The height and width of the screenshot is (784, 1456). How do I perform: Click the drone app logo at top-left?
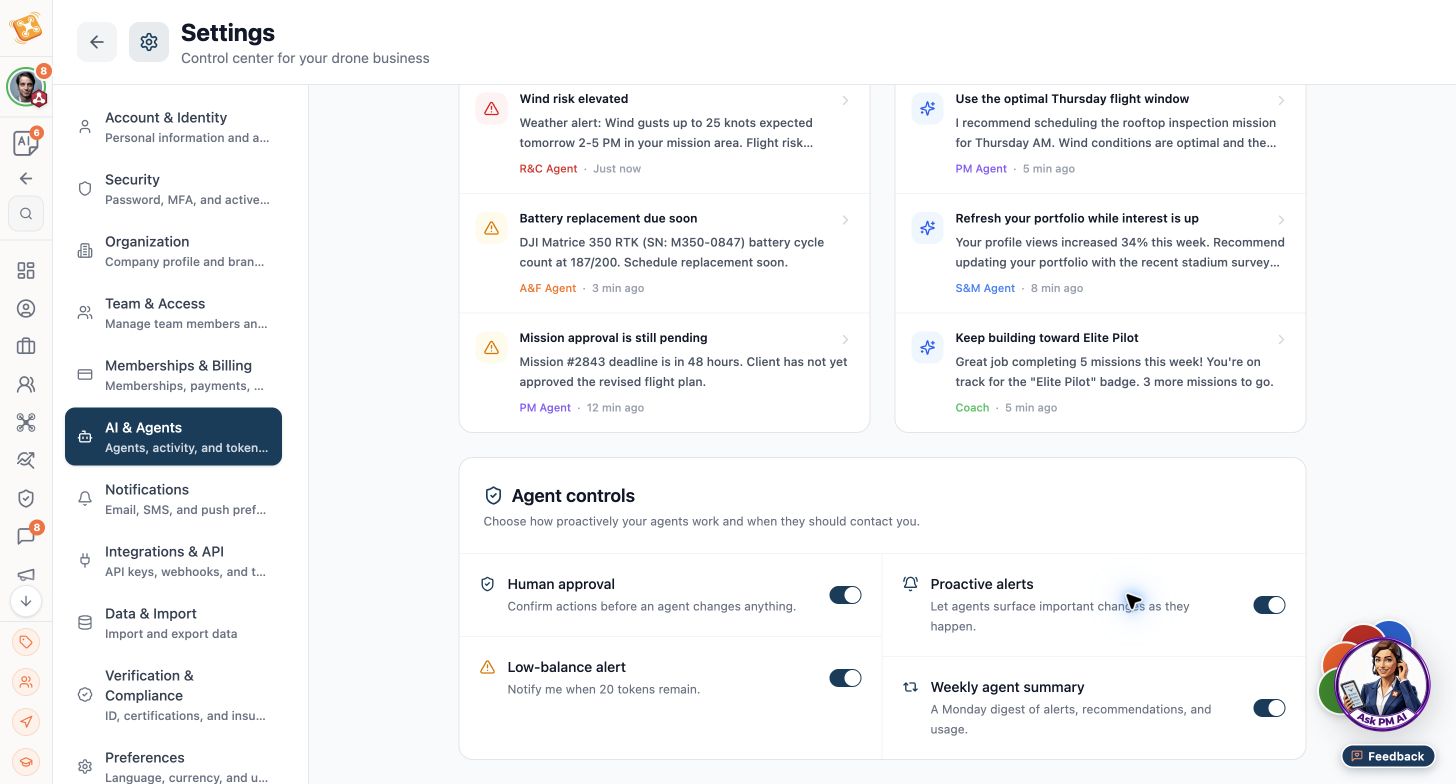point(26,27)
